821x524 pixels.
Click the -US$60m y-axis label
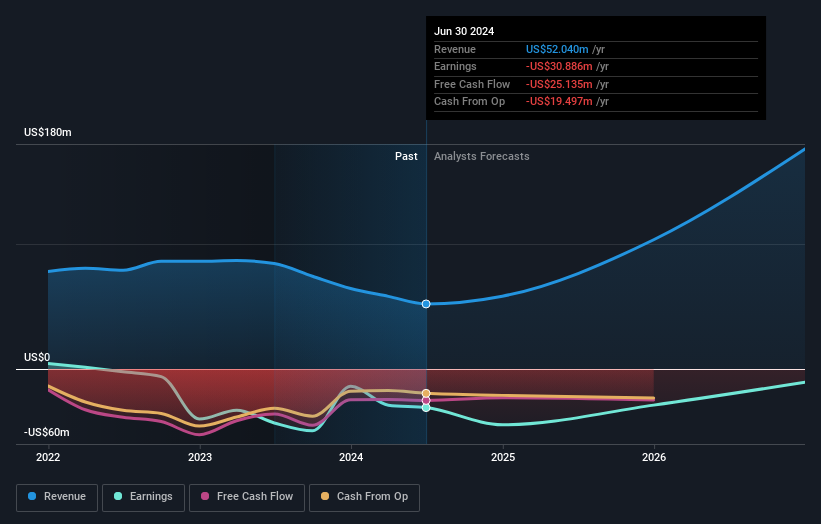click(x=47, y=432)
